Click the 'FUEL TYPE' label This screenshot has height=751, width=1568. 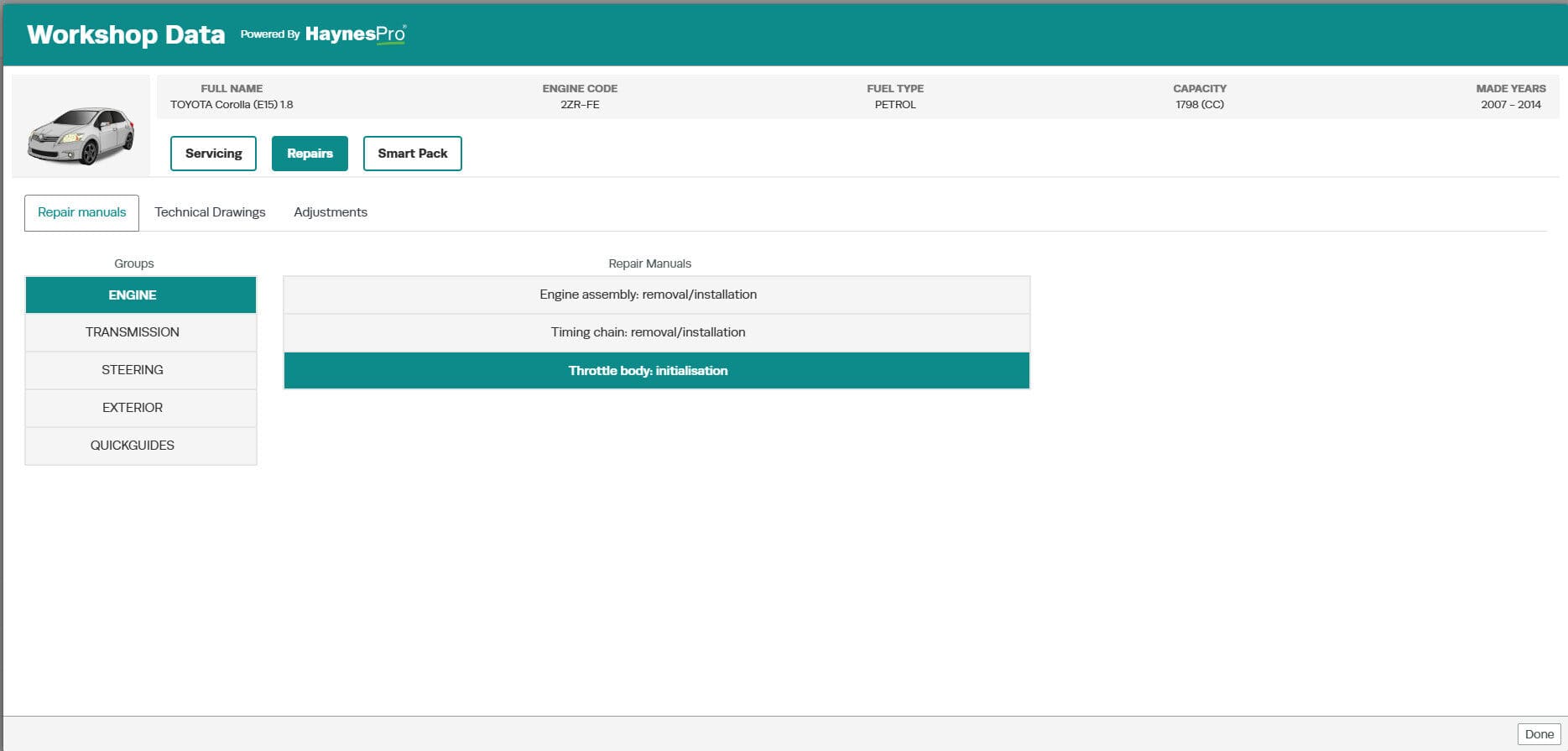895,88
